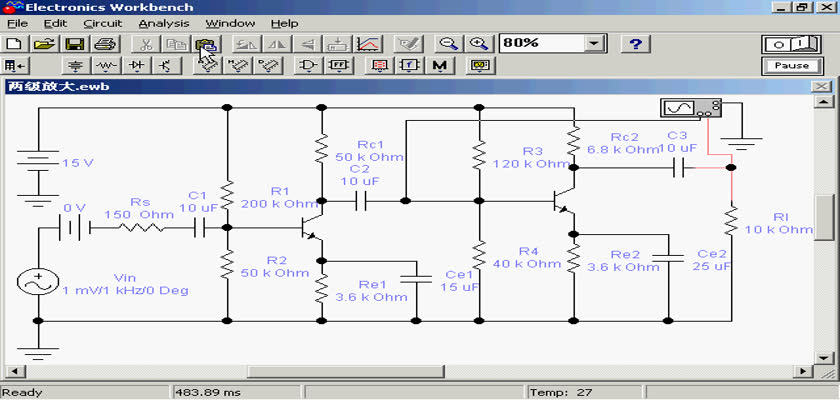The image size is (840, 400).
Task: Select the 15 V battery label
Action: pos(78,163)
